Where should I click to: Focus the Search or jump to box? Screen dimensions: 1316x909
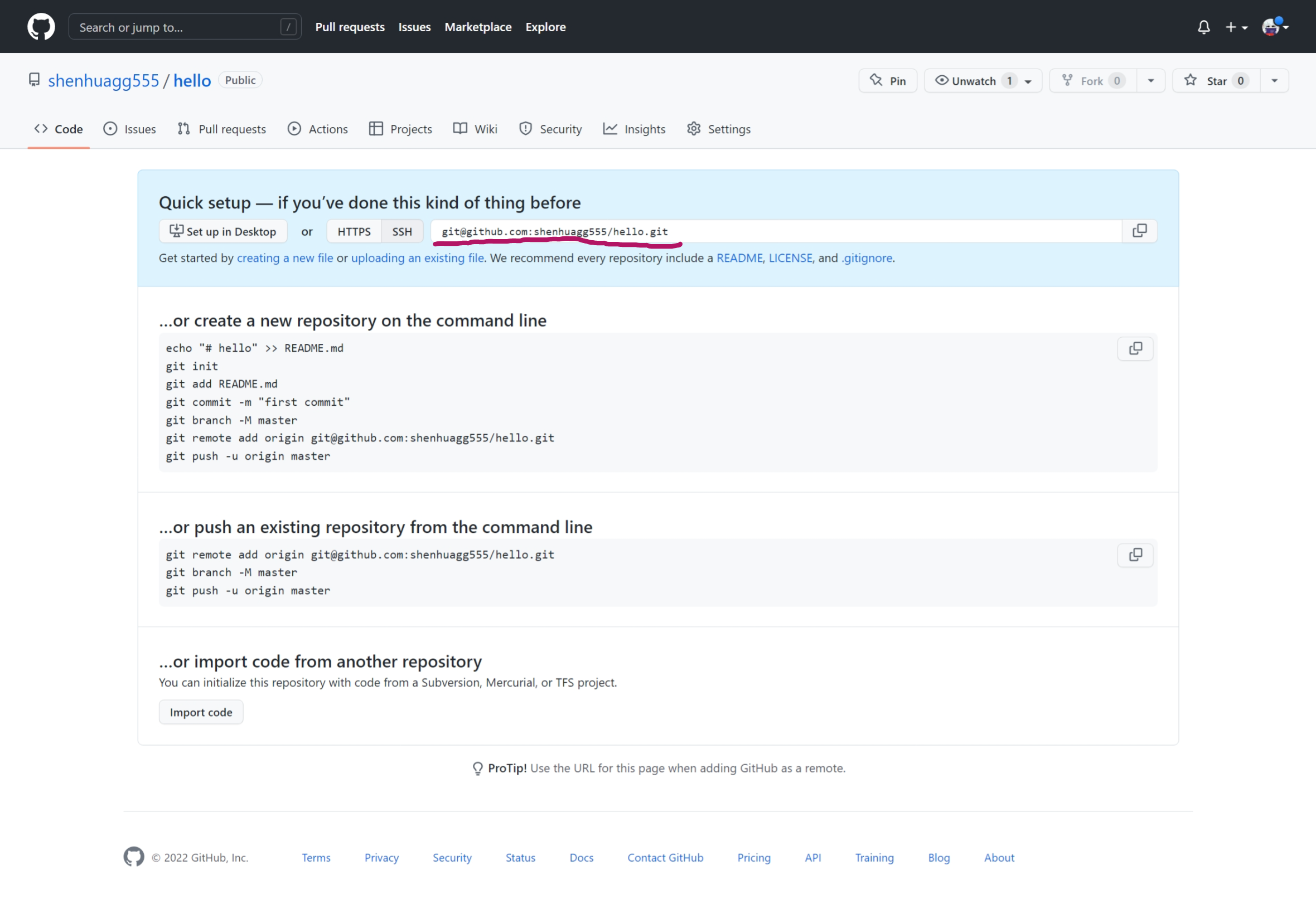pos(185,27)
